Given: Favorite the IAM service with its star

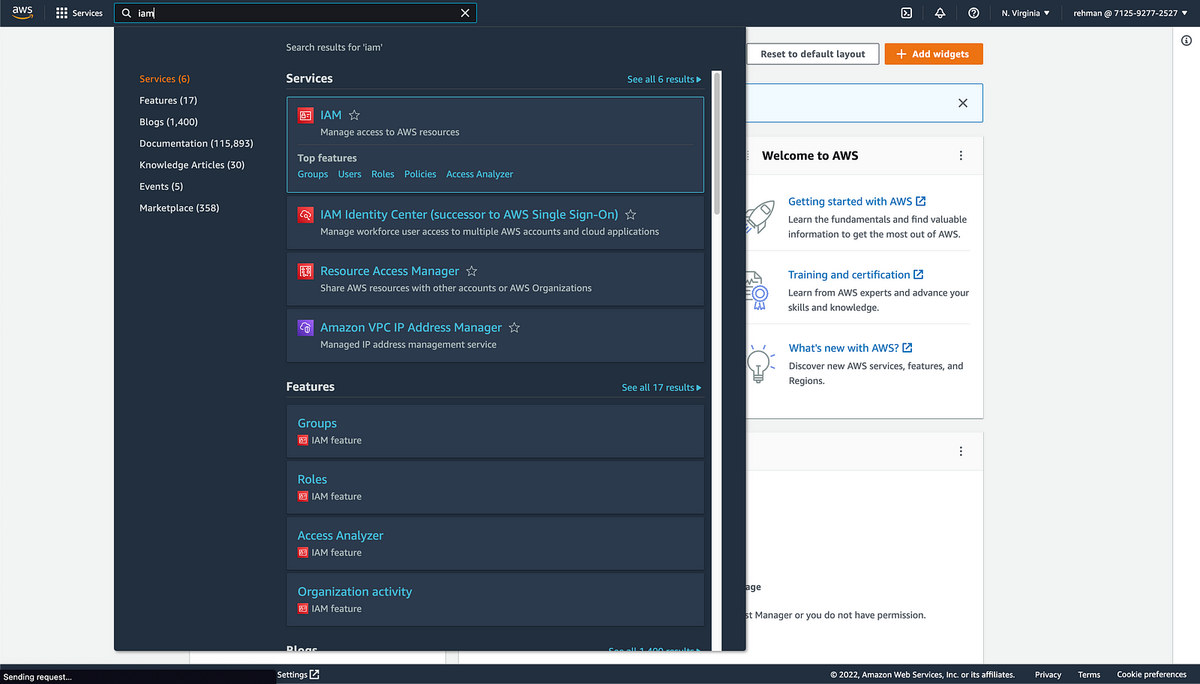Looking at the screenshot, I should click(x=354, y=115).
